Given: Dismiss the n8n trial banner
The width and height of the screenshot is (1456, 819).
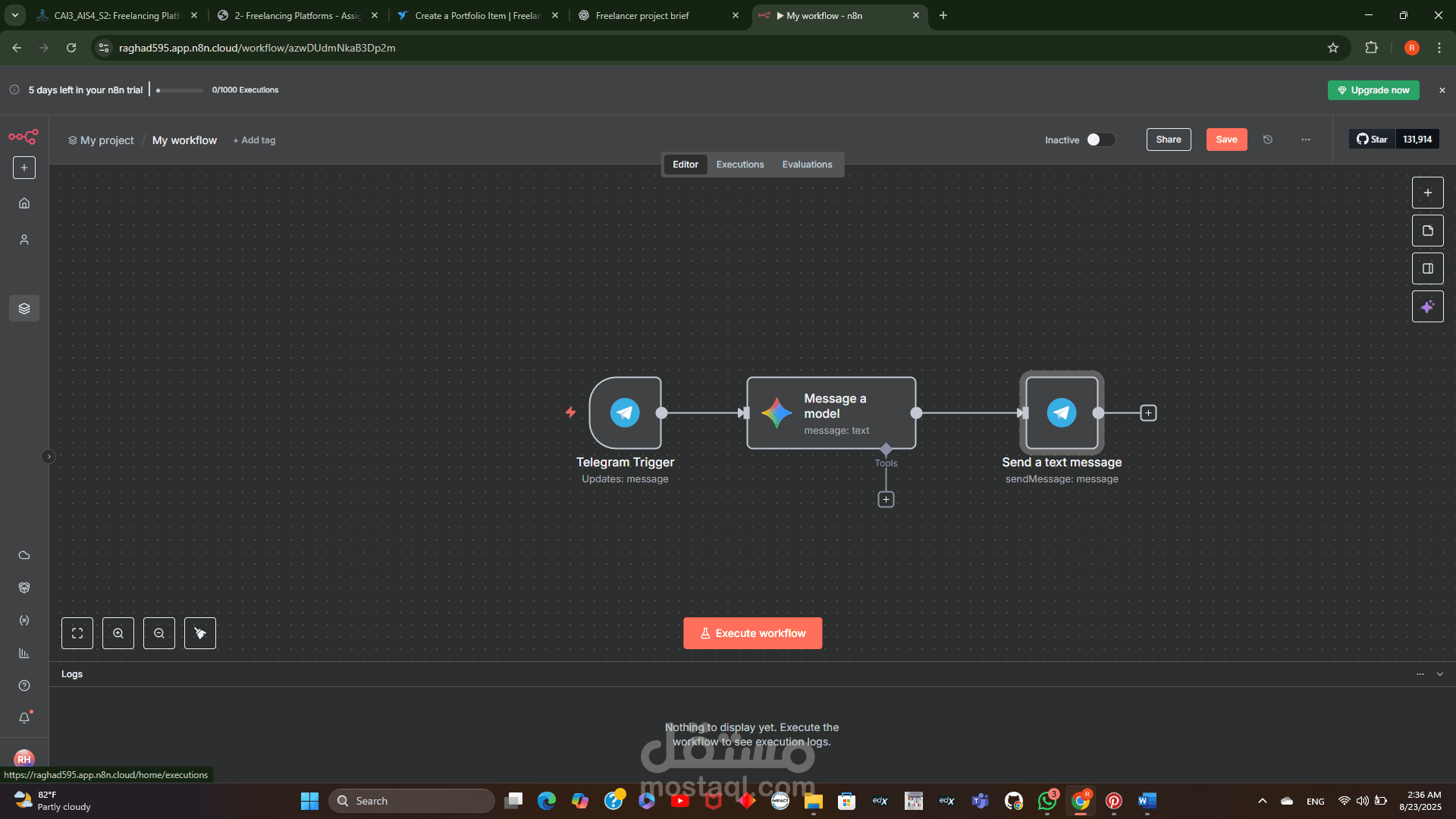Looking at the screenshot, I should (1442, 90).
